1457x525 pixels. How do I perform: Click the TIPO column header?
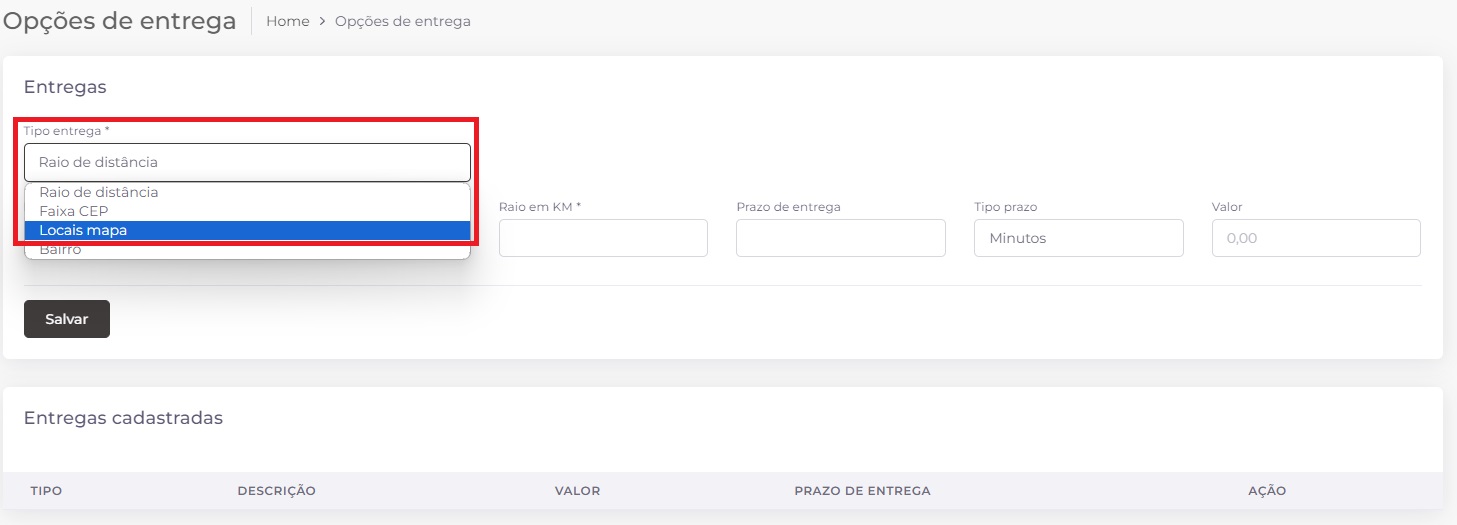[46, 491]
